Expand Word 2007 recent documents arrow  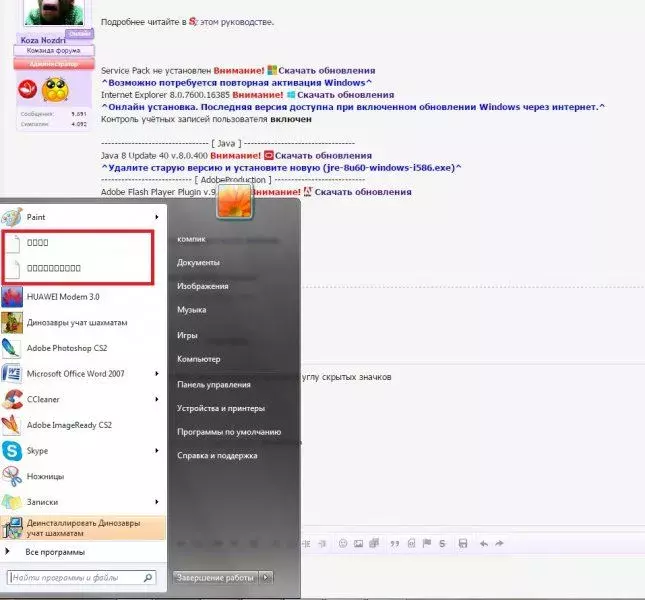pyautogui.click(x=157, y=374)
